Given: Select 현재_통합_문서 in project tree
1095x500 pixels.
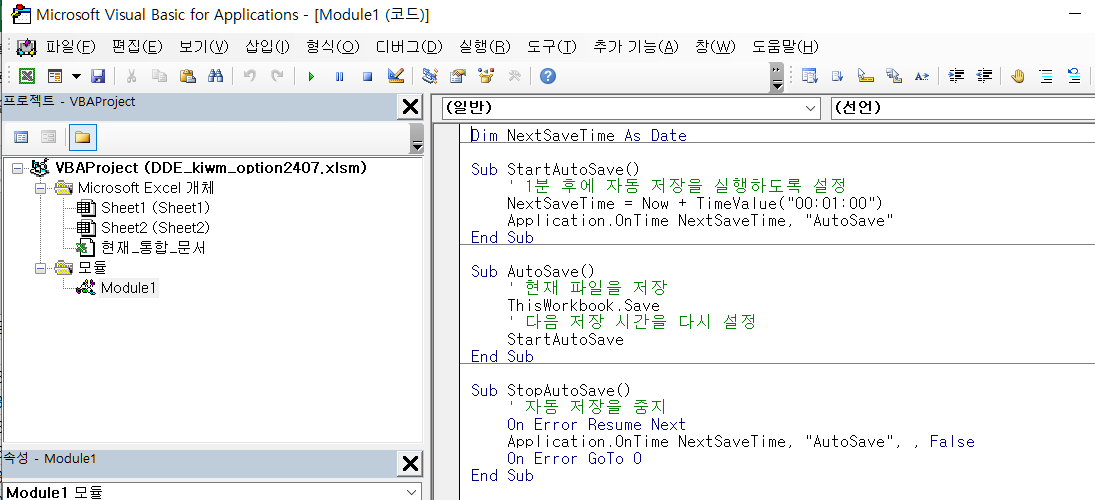Looking at the screenshot, I should (x=153, y=248).
